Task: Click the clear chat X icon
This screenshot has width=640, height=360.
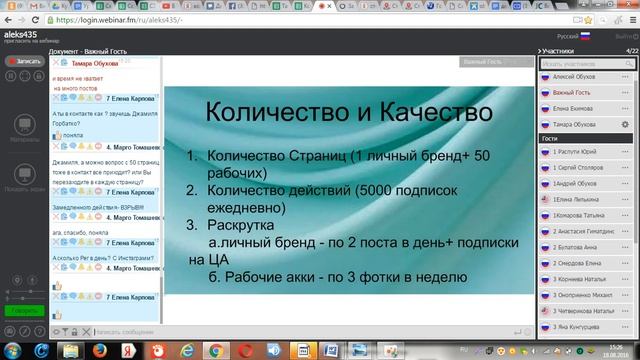Action: point(86,332)
